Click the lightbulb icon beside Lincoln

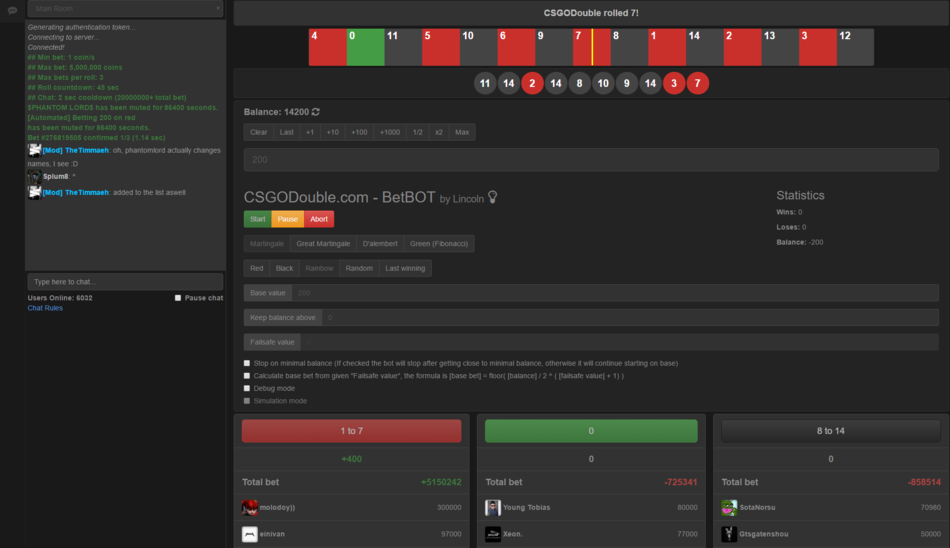pyautogui.click(x=493, y=197)
